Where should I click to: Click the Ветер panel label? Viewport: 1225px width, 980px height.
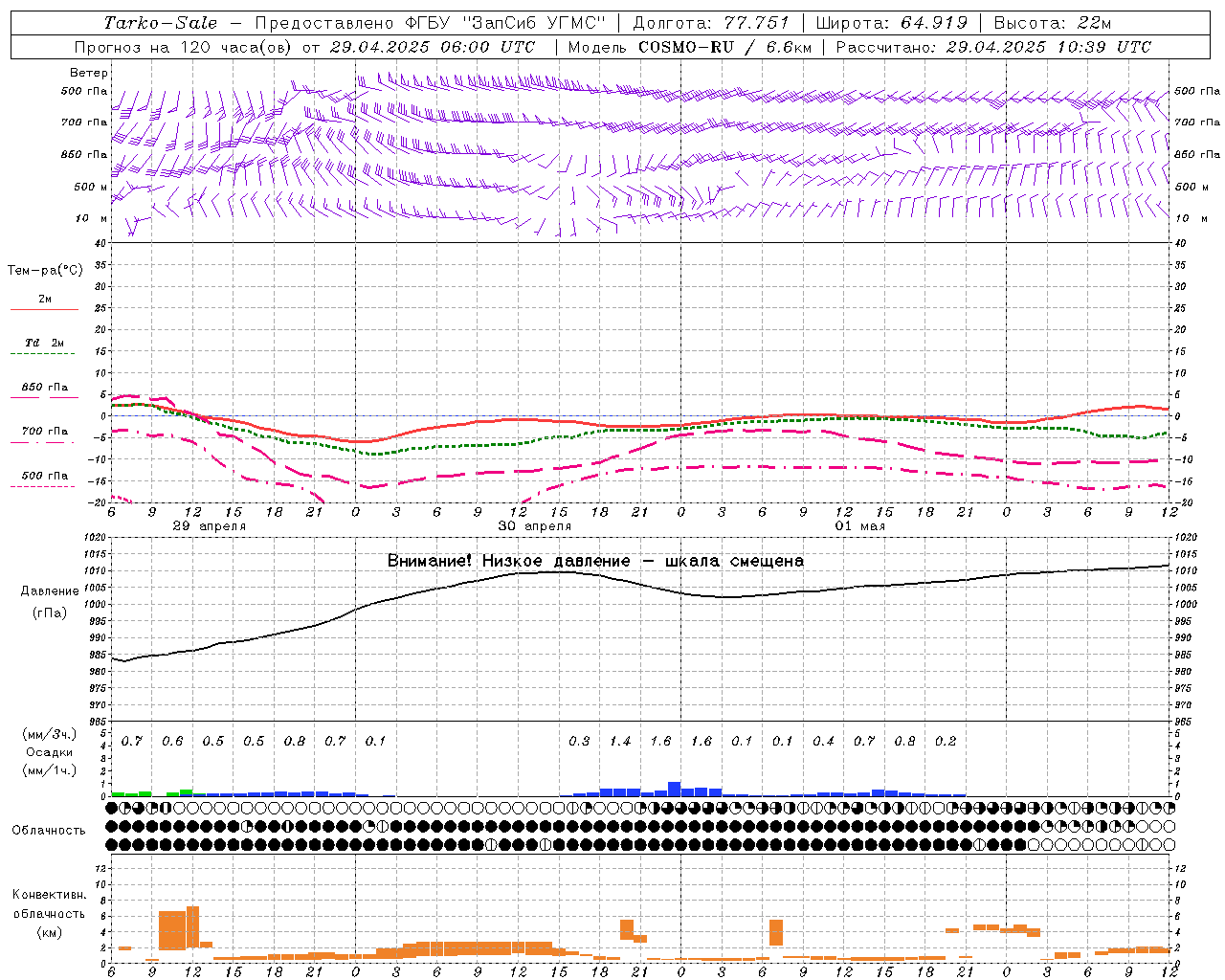tap(89, 73)
